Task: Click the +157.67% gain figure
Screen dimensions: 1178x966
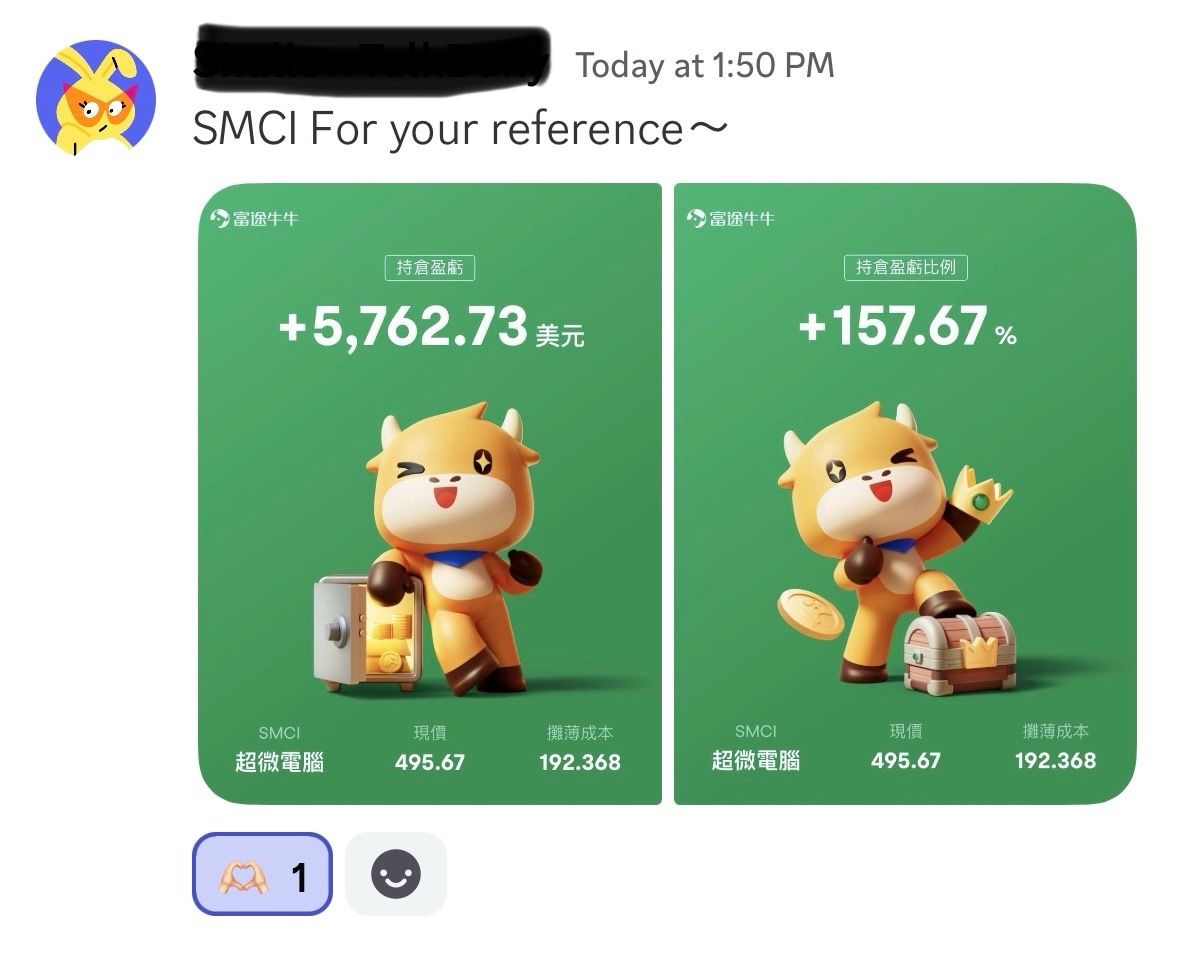Action: (908, 328)
